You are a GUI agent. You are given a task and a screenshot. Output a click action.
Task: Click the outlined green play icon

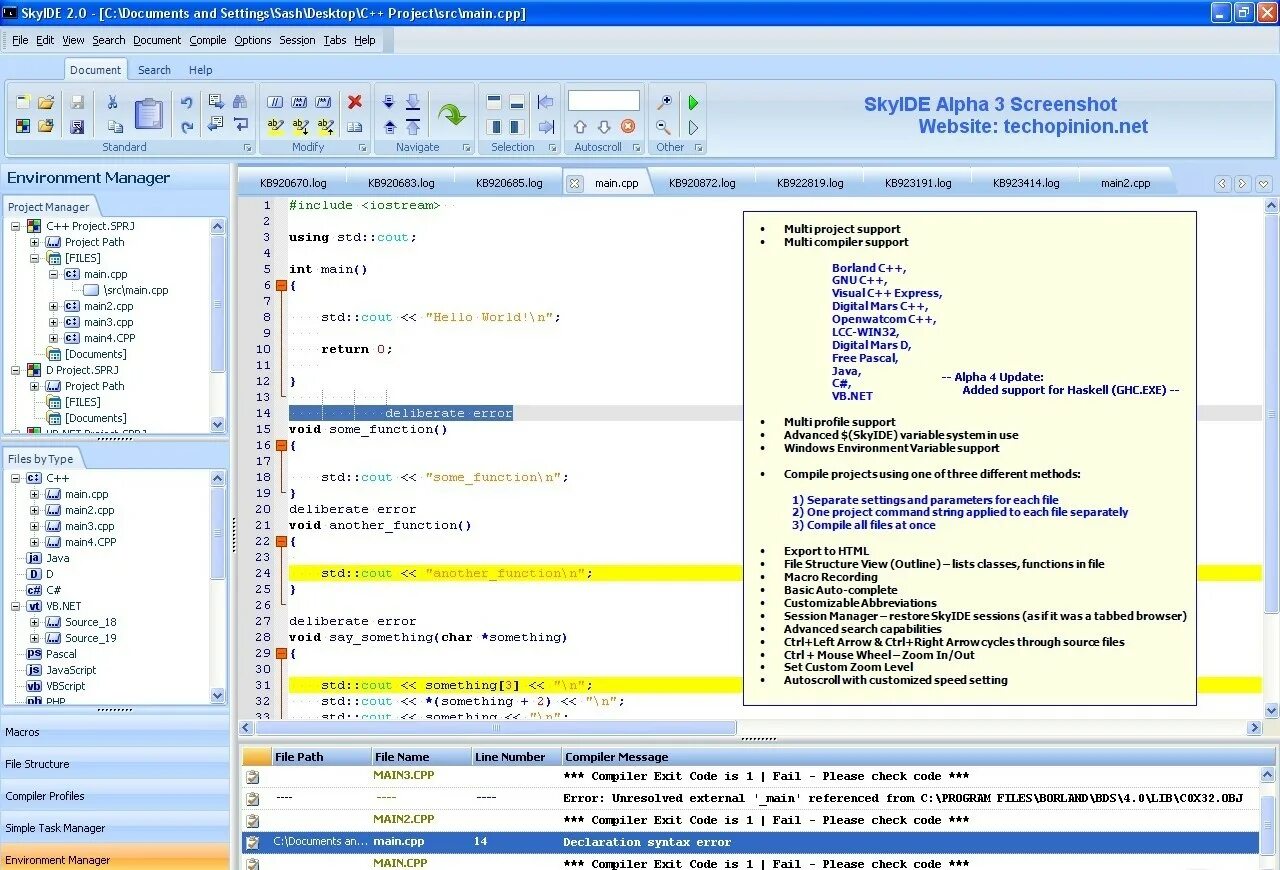coord(693,127)
